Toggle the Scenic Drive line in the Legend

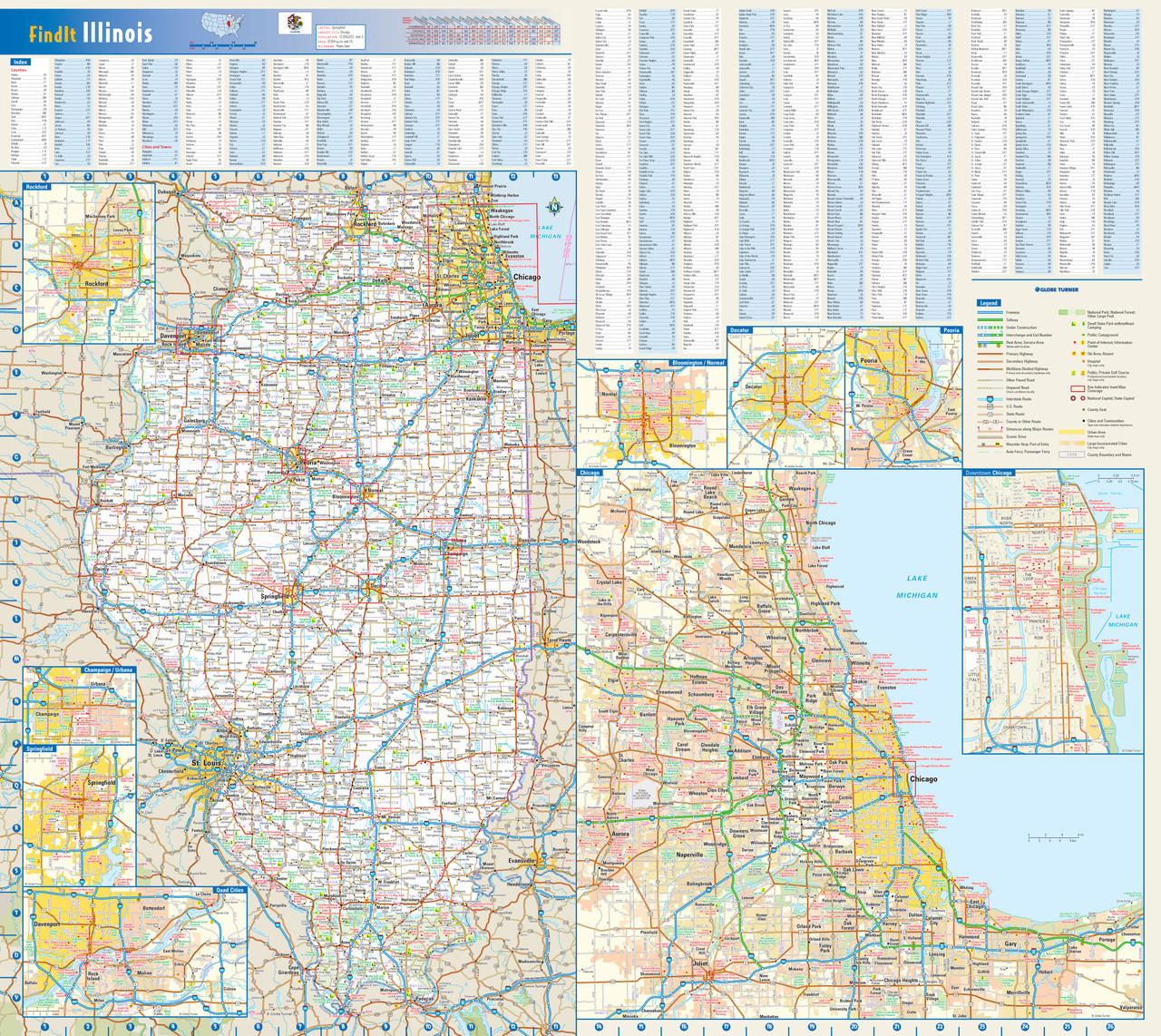pos(990,436)
